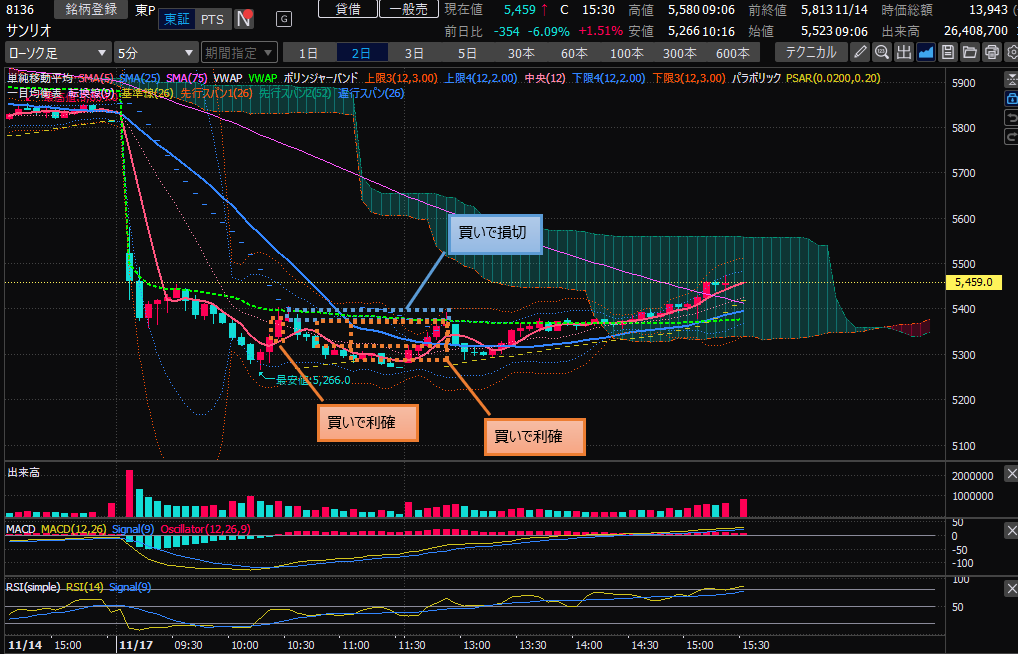Toggle the 出 volume display icon
Image resolution: width=1018 pixels, height=654 pixels.
pyautogui.click(x=904, y=52)
